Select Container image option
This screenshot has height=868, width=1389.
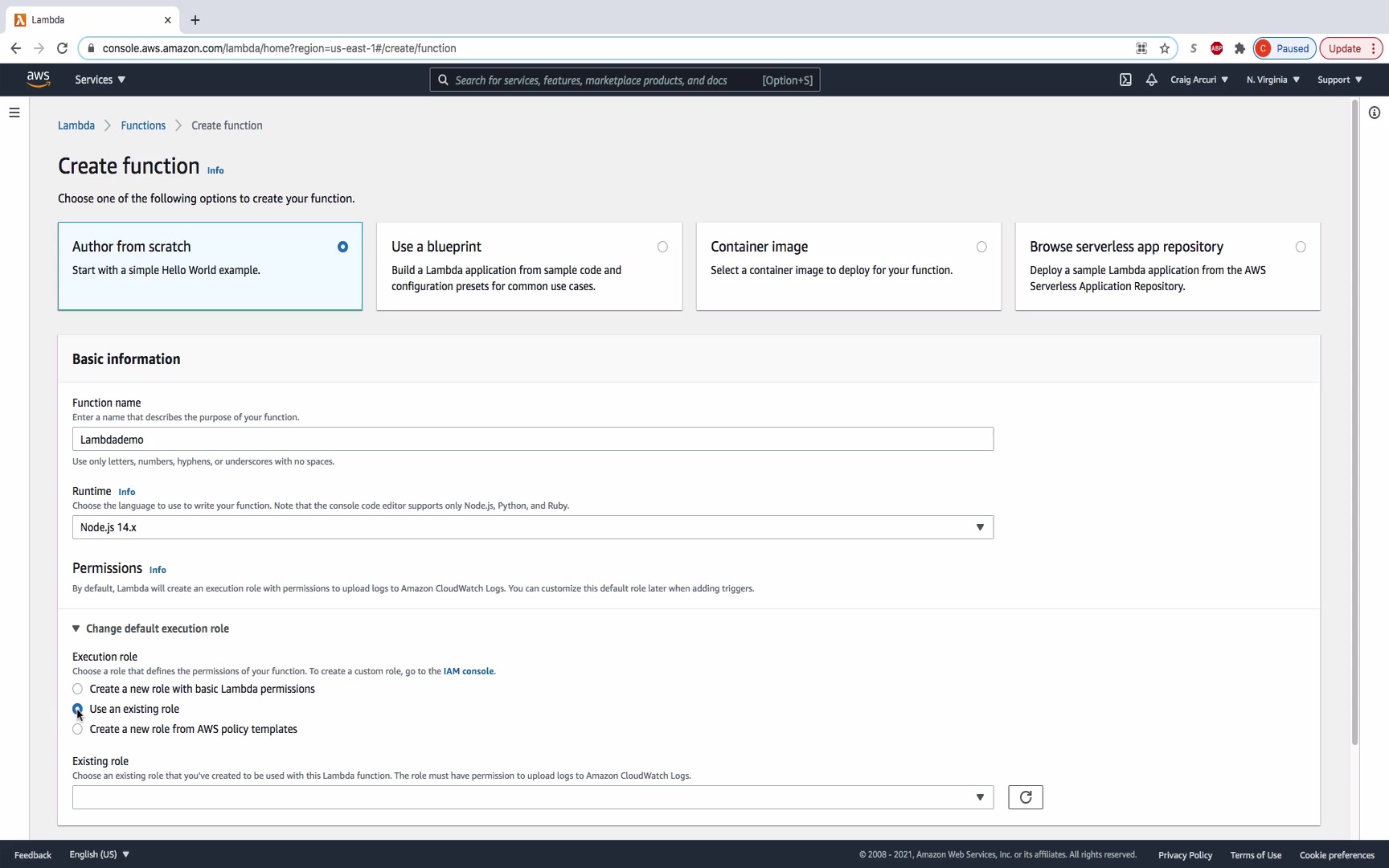point(848,266)
